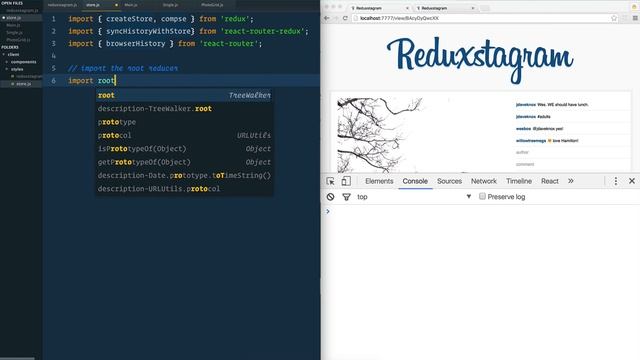The image size is (640, 360).
Task: Click line number 4 in the gutter
Action: [x=53, y=56]
